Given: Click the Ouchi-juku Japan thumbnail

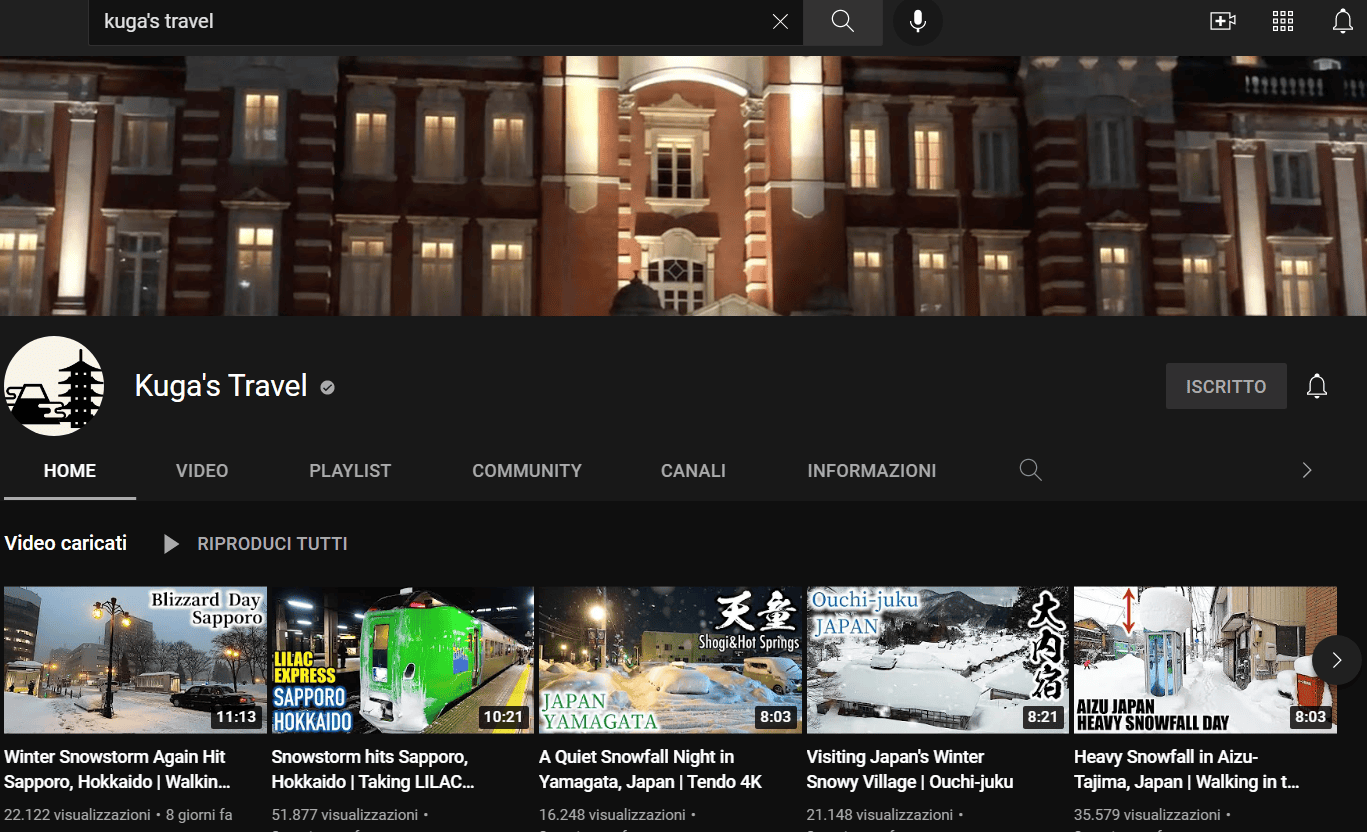Looking at the screenshot, I should [x=938, y=660].
